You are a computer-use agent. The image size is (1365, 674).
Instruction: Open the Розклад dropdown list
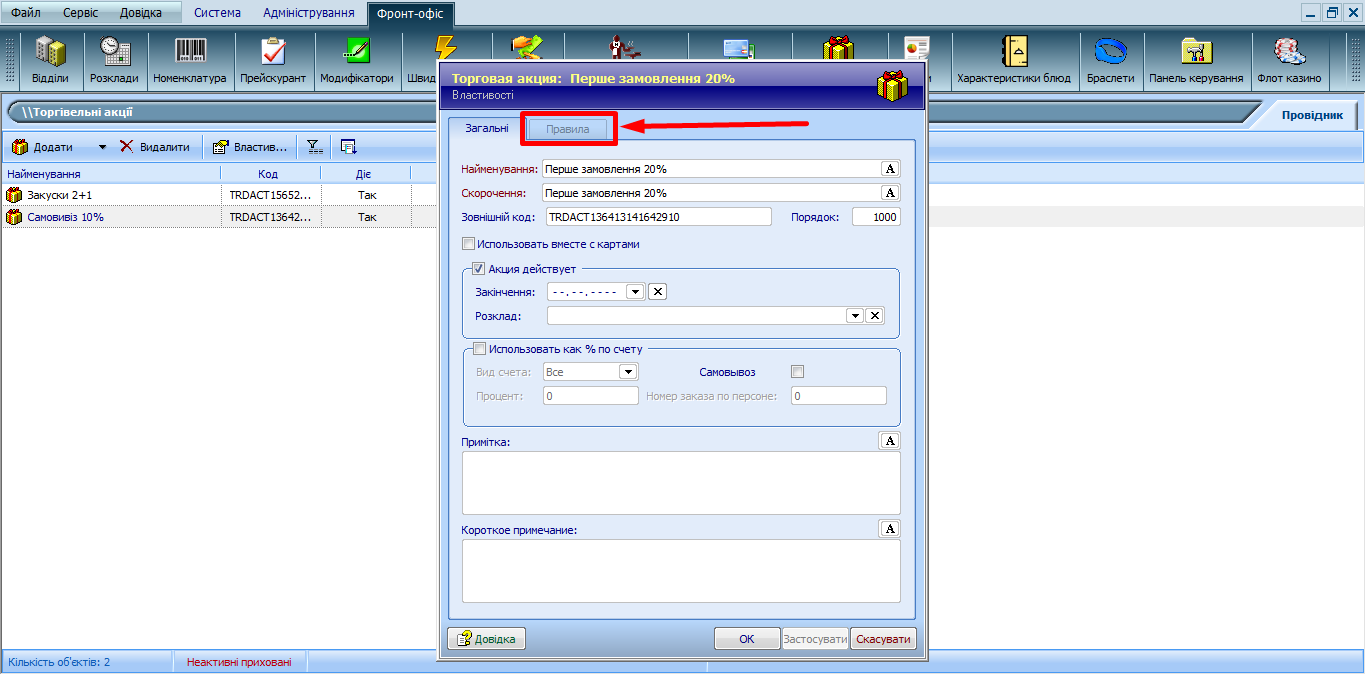(855, 316)
